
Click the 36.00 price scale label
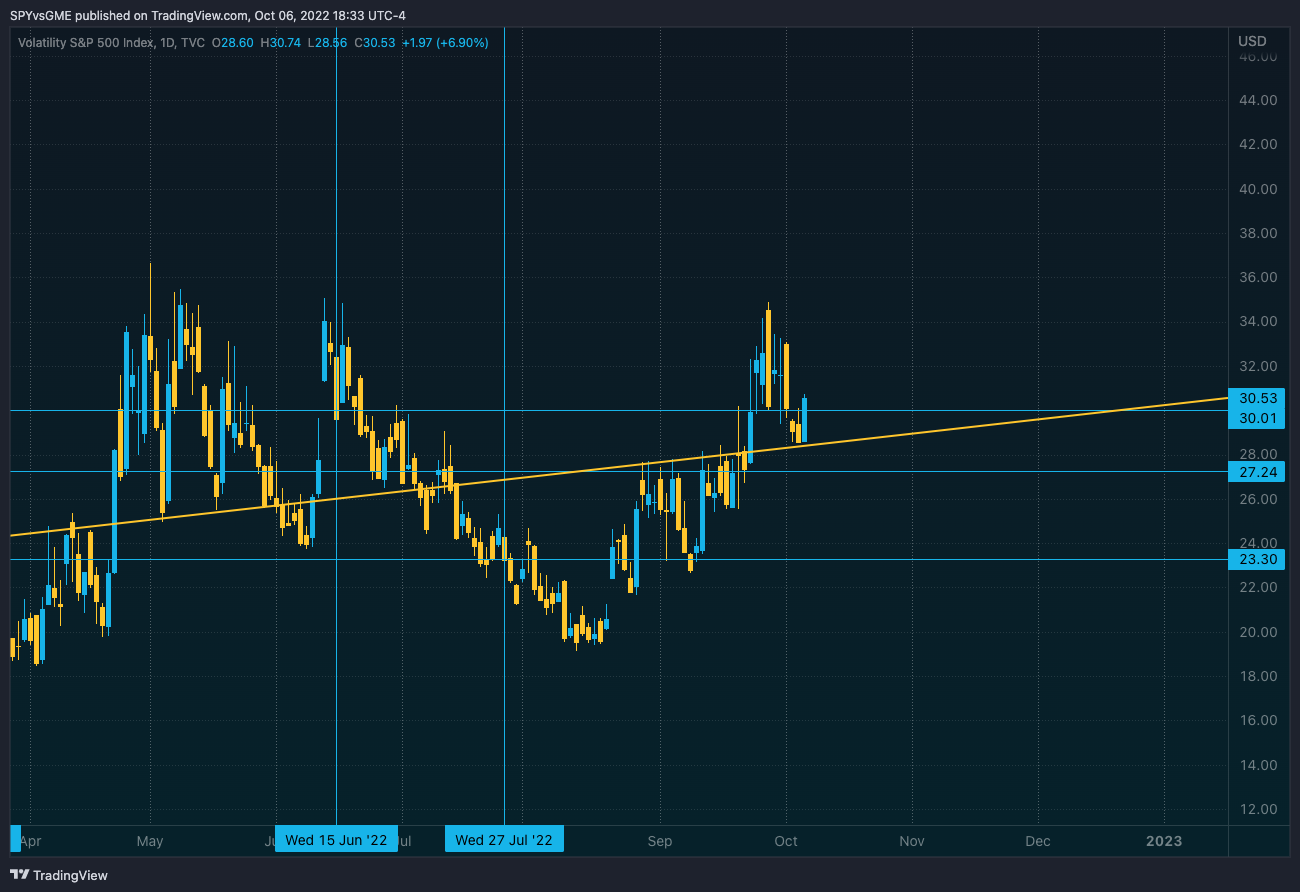(x=1258, y=277)
